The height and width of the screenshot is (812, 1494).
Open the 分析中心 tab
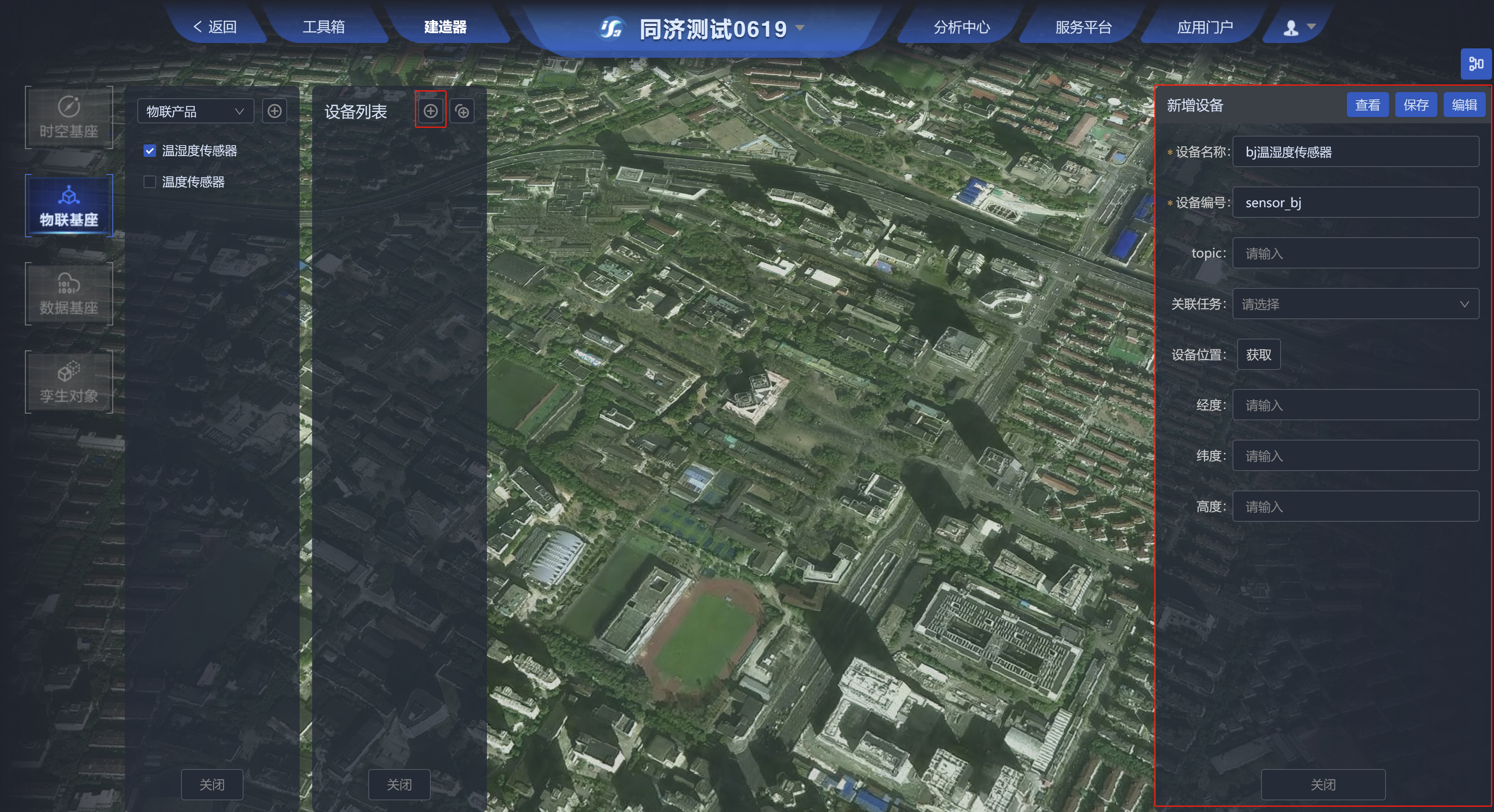point(961,27)
